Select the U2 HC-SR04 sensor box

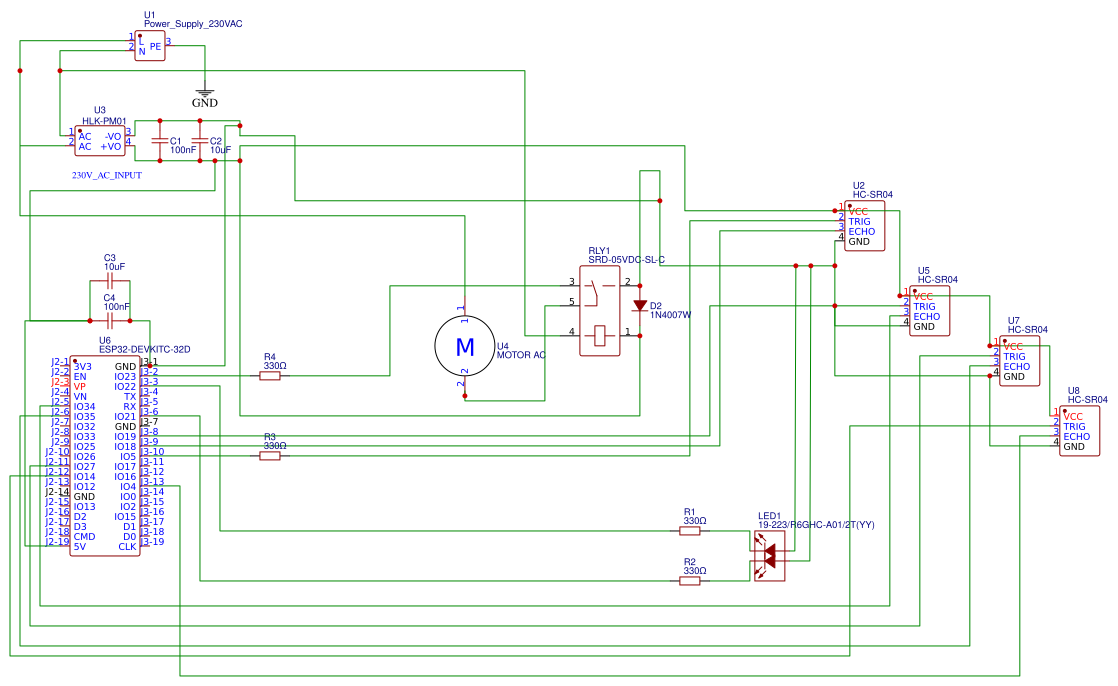864,226
